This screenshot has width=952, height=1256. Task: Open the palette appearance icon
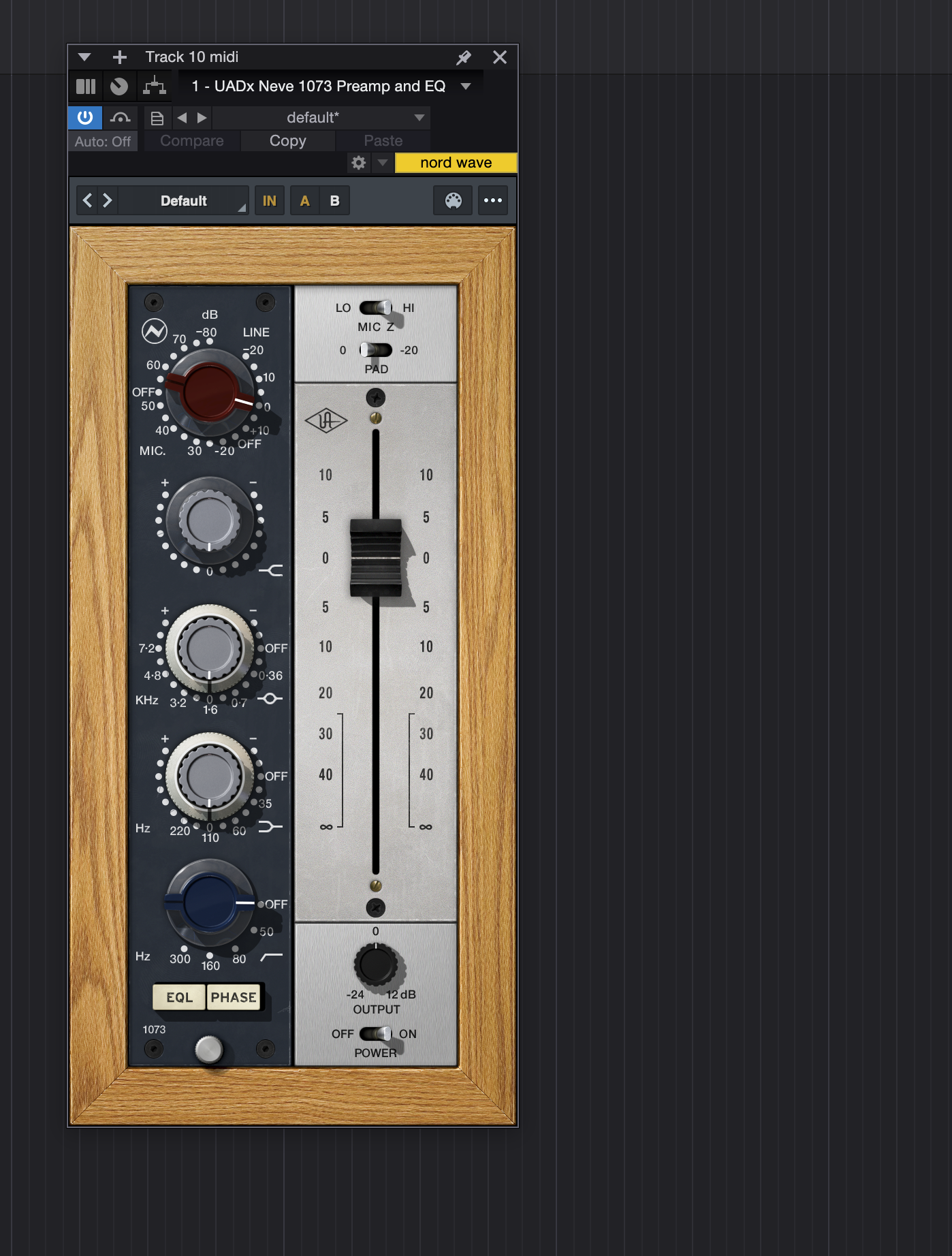tap(454, 201)
